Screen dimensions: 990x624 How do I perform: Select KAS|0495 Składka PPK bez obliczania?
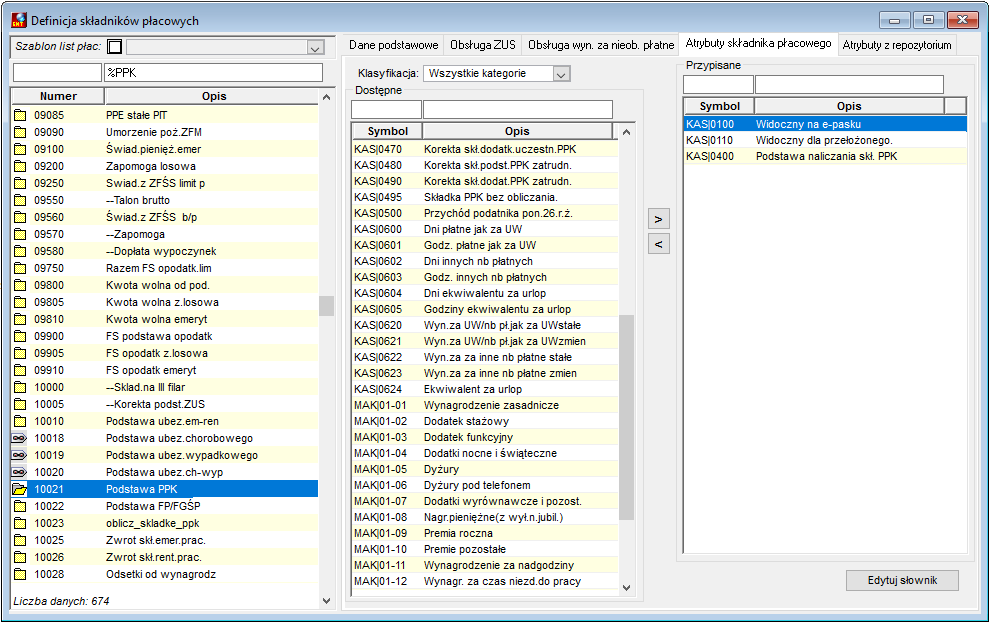(x=485, y=197)
